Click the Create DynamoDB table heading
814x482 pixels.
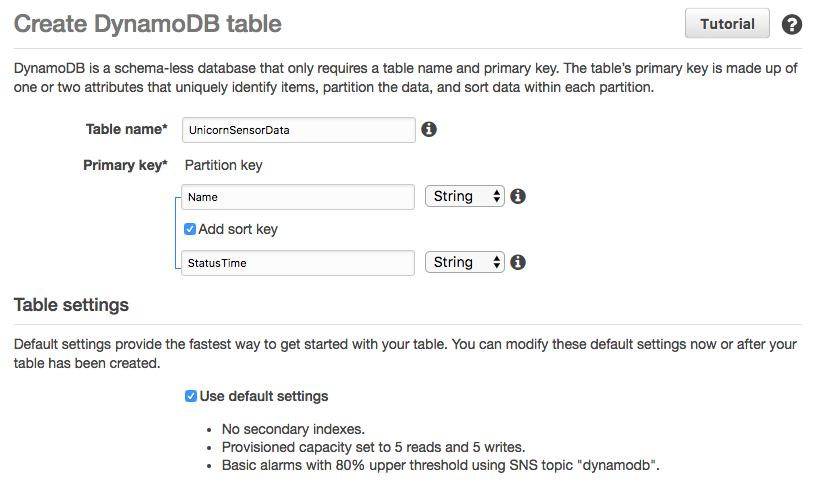(x=147, y=24)
